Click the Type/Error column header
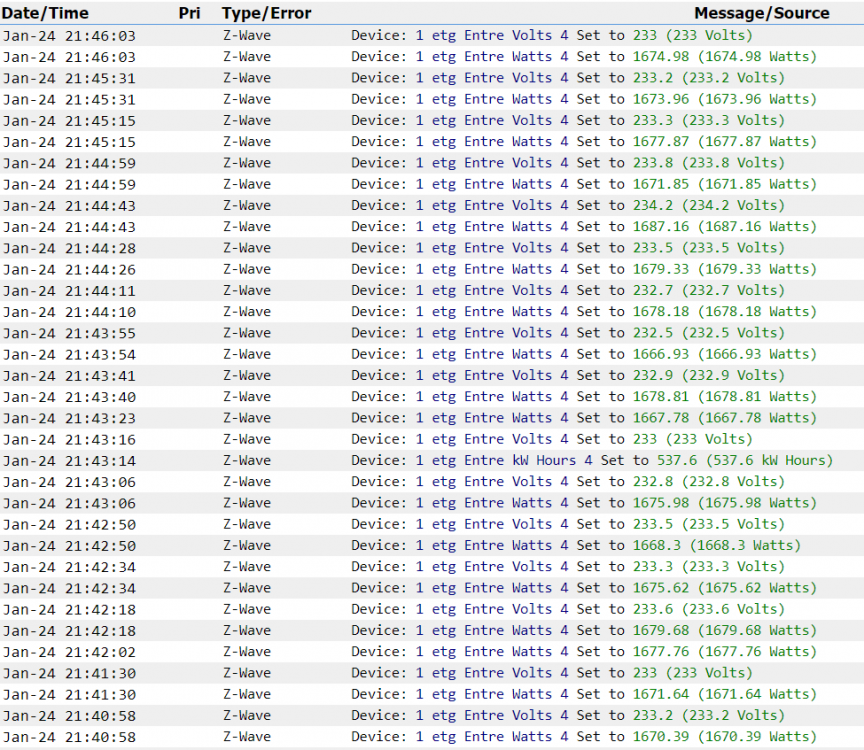This screenshot has height=750, width=864. pyautogui.click(x=266, y=13)
